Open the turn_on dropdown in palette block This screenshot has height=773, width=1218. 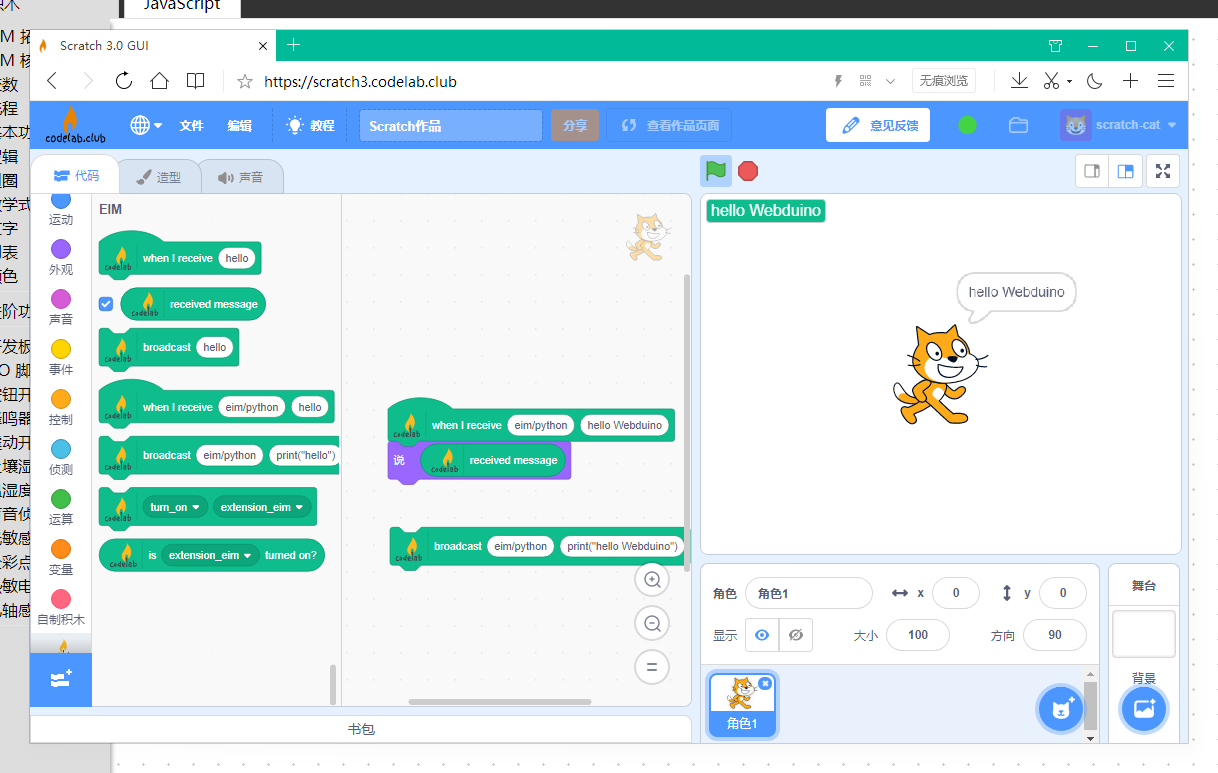click(175, 507)
